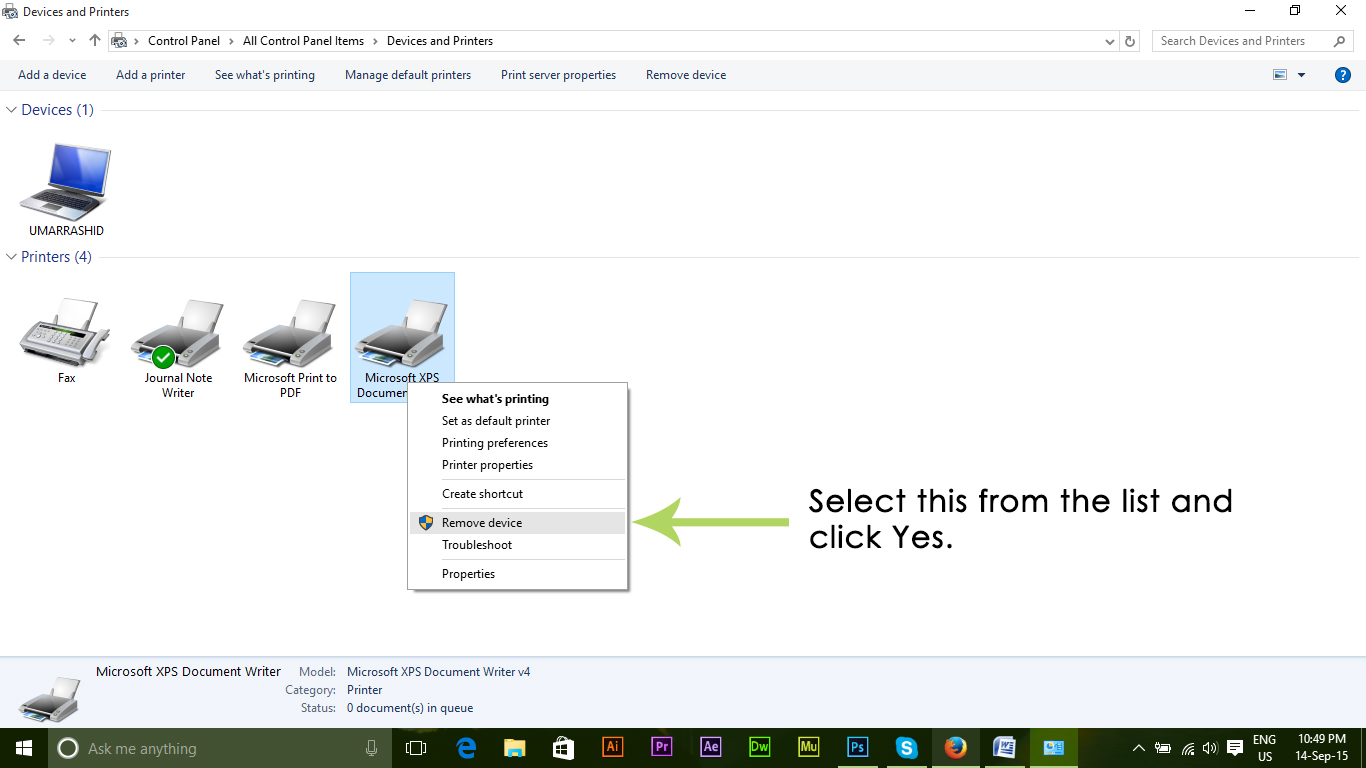Viewport: 1366px width, 768px height.
Task: Change the view using the view icon
Action: click(x=1280, y=75)
